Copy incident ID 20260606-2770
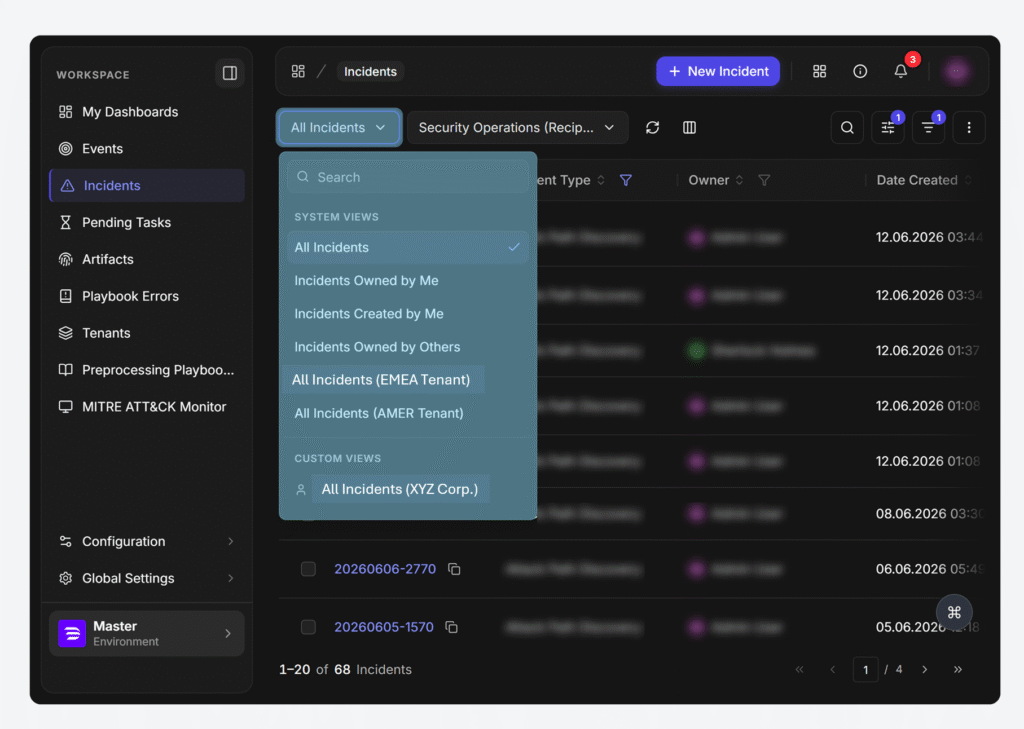 click(454, 569)
